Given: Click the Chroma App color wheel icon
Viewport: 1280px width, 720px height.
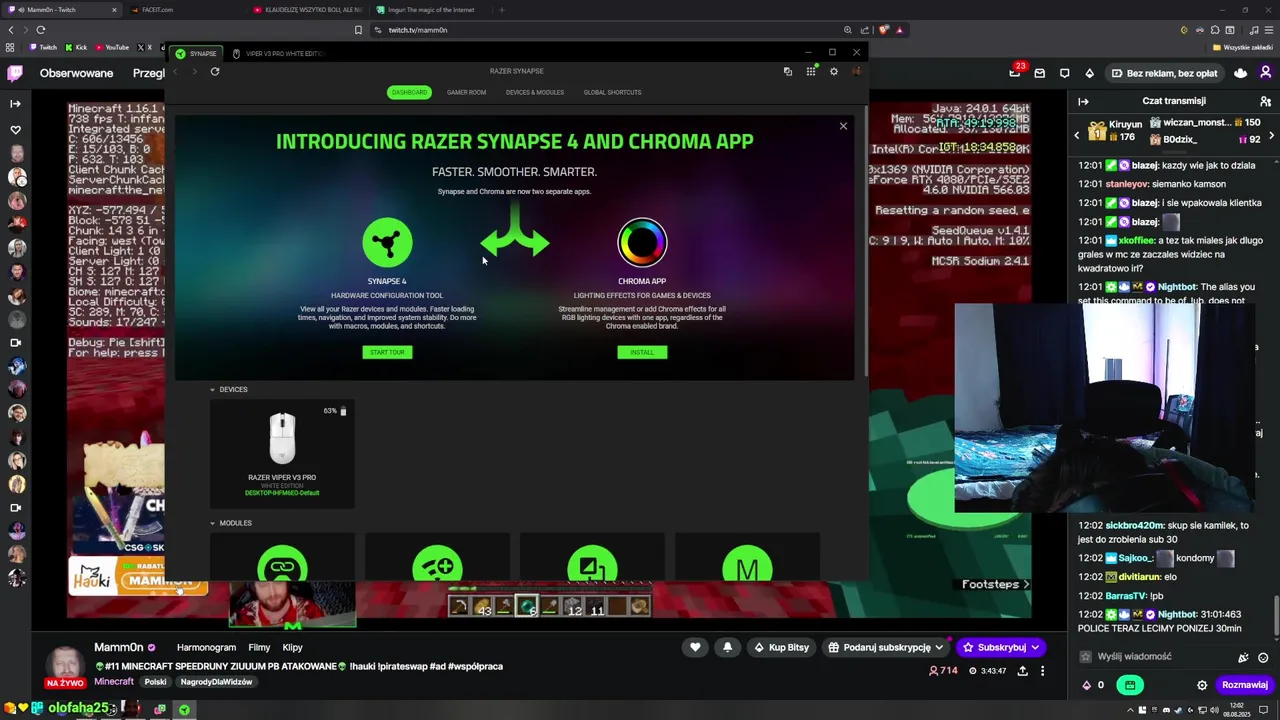Looking at the screenshot, I should (x=642, y=243).
